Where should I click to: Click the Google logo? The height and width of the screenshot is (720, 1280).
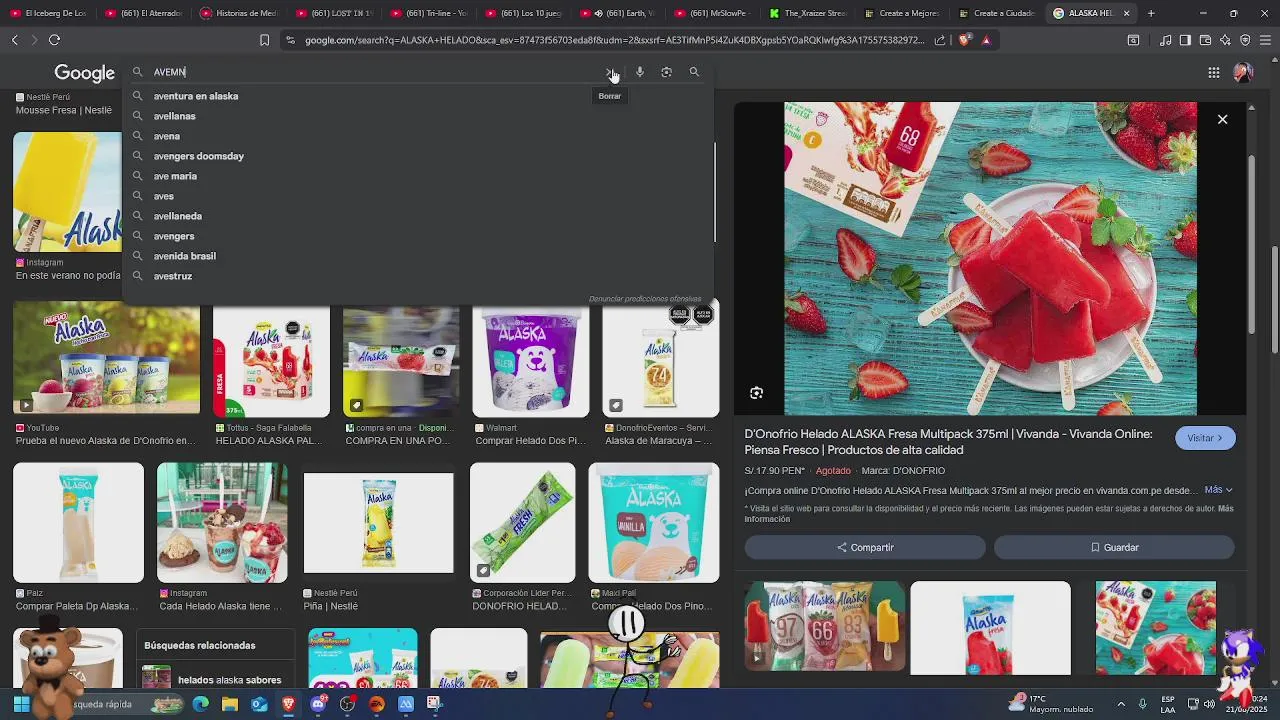pyautogui.click(x=85, y=73)
